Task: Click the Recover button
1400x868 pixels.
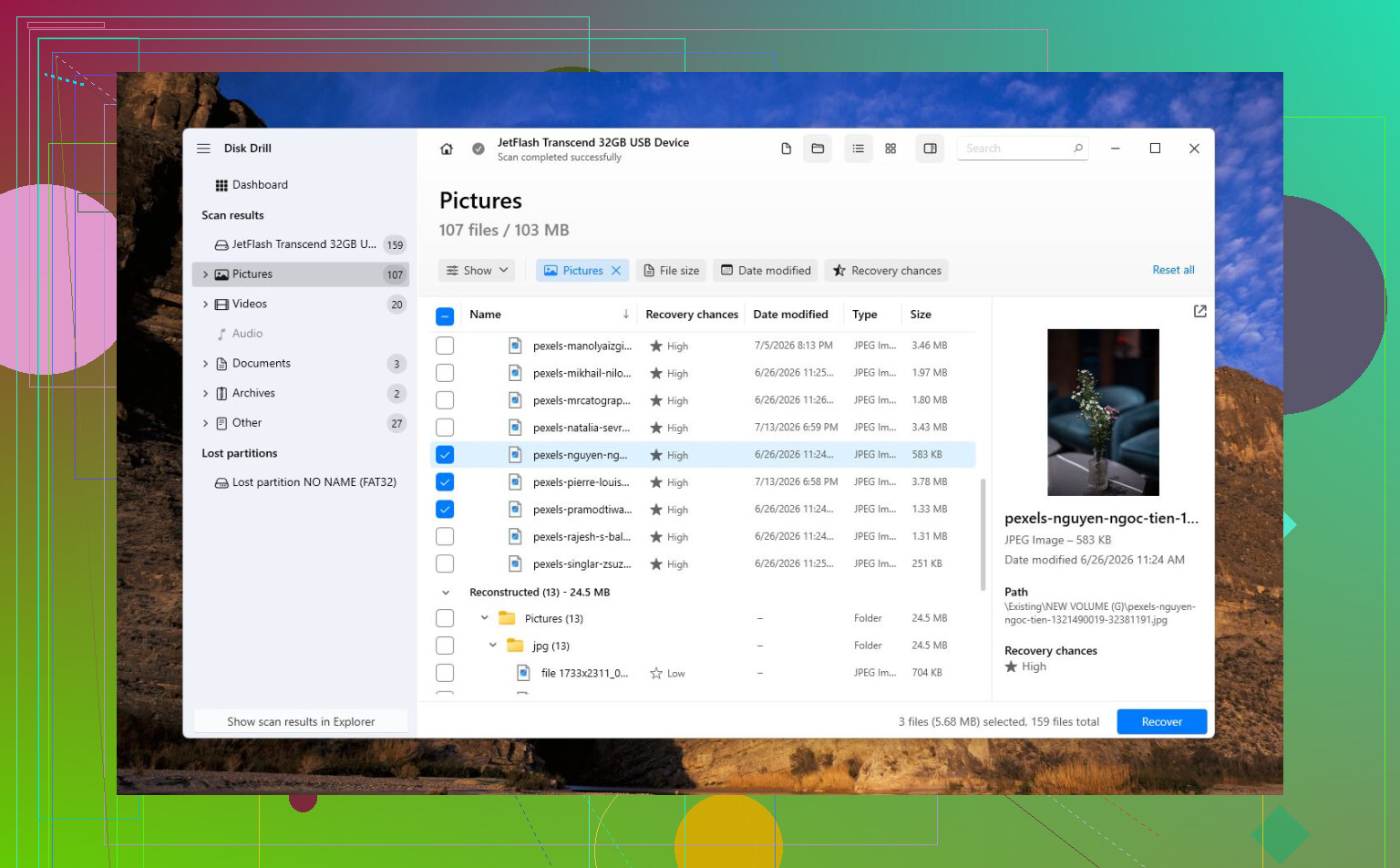Action: click(1162, 722)
